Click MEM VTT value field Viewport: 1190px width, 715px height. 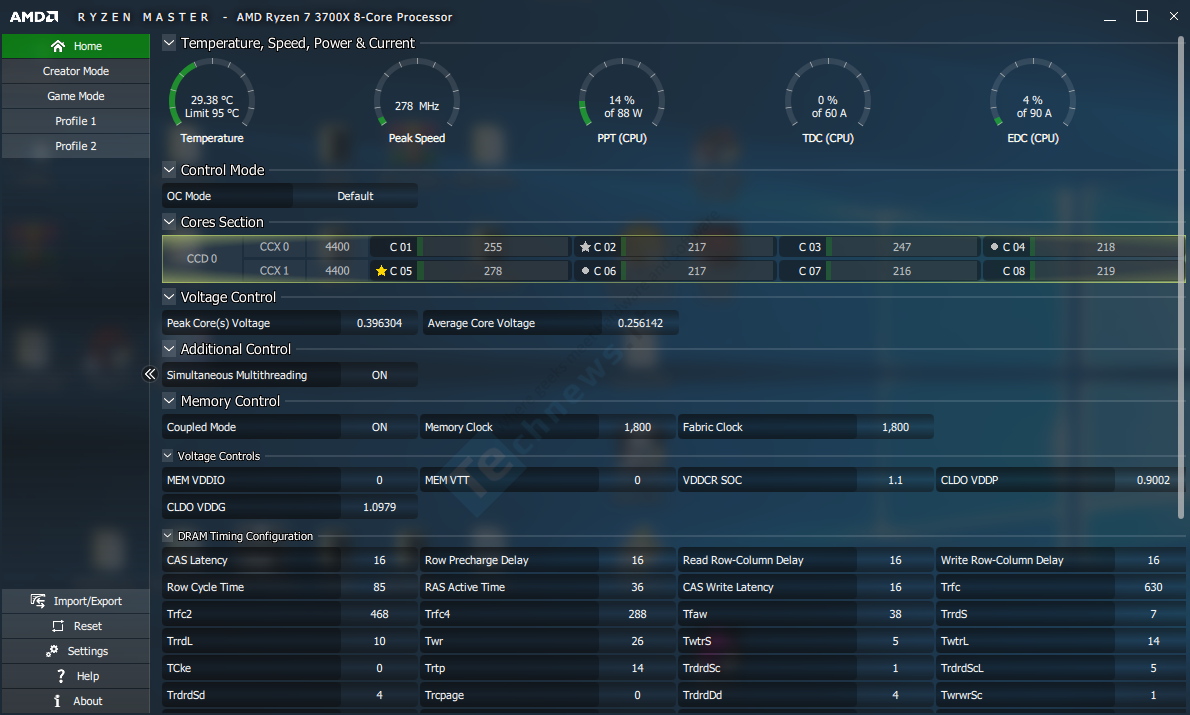(638, 480)
